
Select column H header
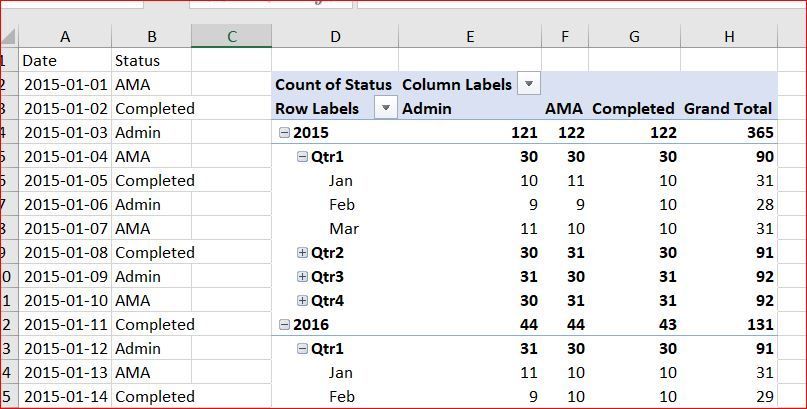coord(729,37)
